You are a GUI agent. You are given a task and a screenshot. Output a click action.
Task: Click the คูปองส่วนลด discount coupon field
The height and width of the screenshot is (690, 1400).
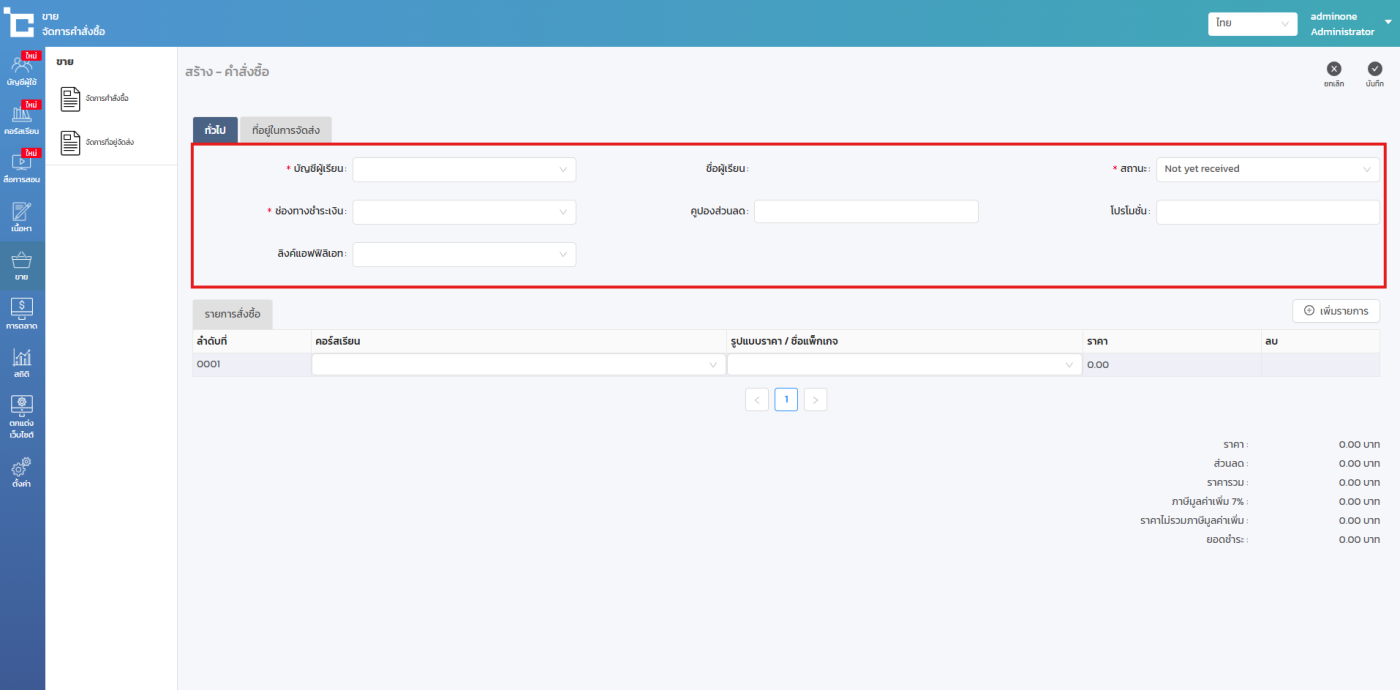pos(866,212)
